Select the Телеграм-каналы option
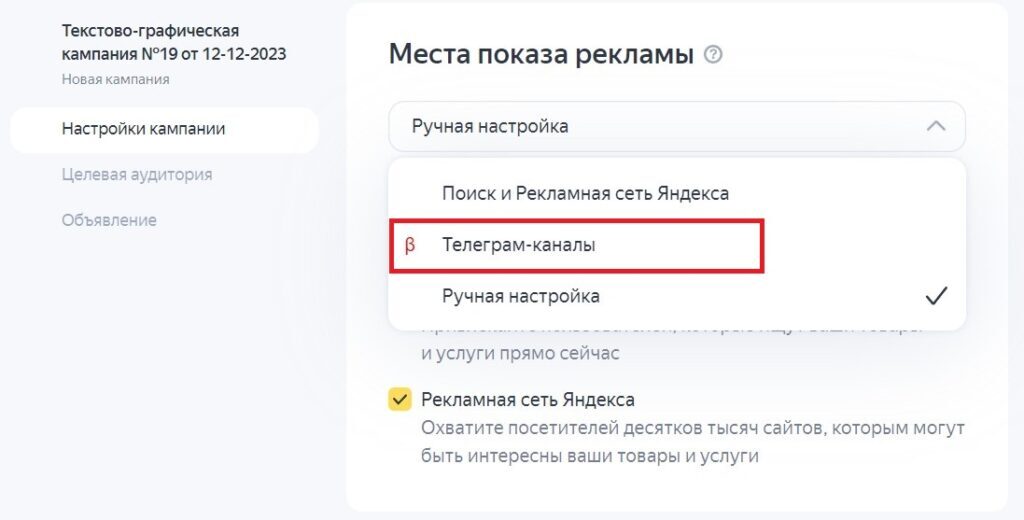This screenshot has height=520, width=1024. click(x=519, y=245)
